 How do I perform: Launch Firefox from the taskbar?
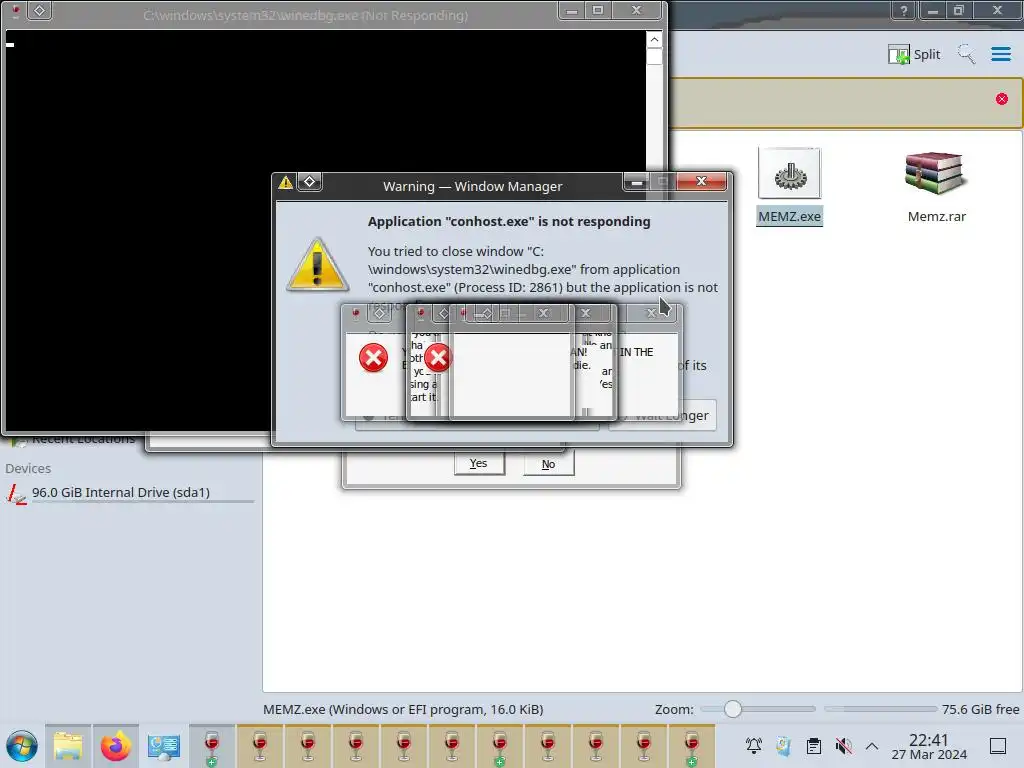(x=116, y=746)
